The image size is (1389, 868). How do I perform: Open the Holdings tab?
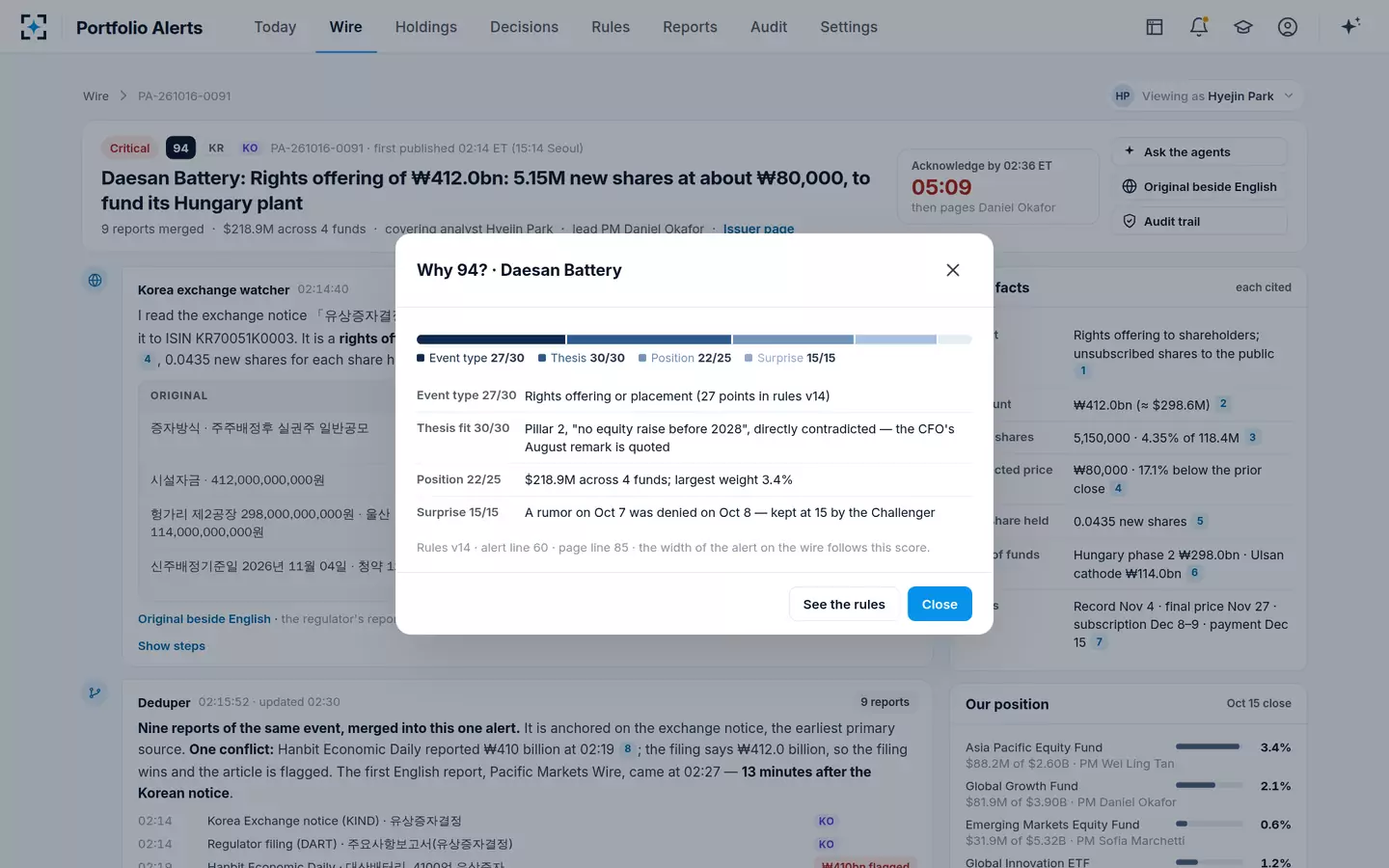click(x=426, y=27)
